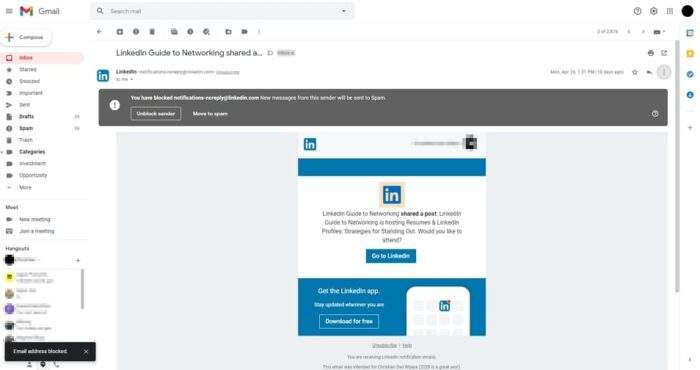Open Google Calendar side panel icon
The width and height of the screenshot is (700, 370).
click(x=690, y=33)
